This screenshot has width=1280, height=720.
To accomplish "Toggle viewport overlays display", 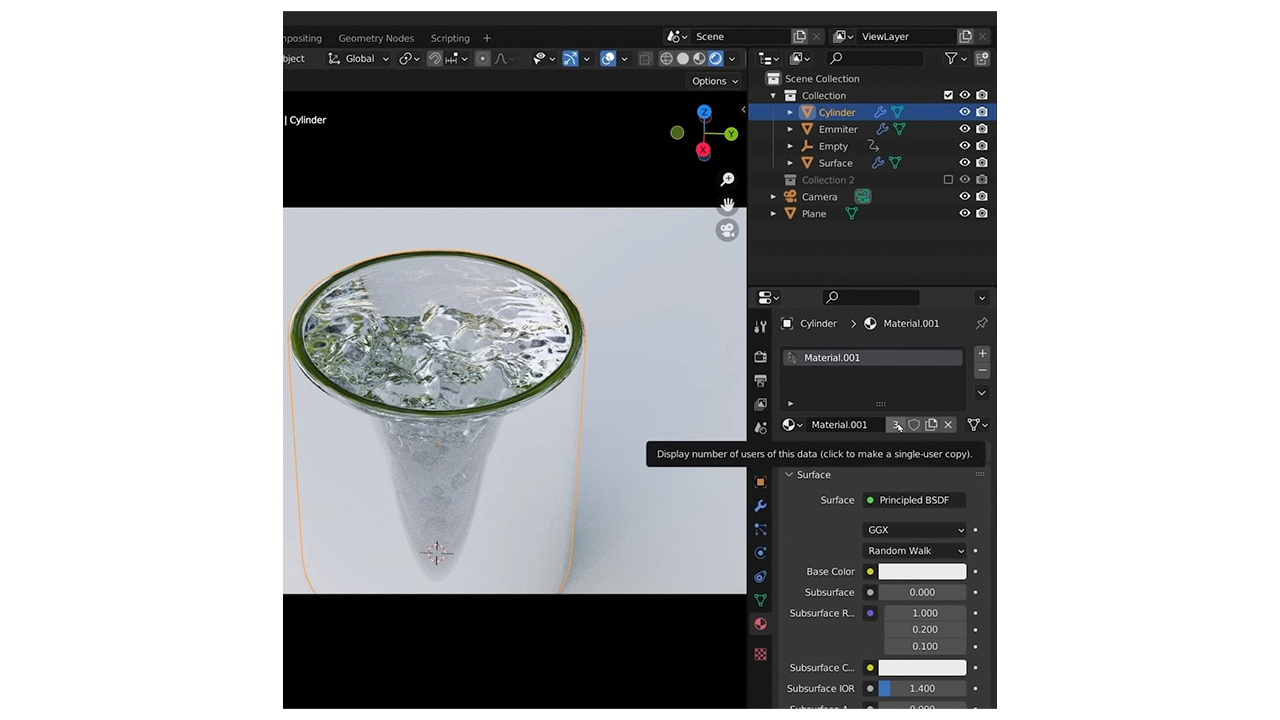I will (608, 59).
